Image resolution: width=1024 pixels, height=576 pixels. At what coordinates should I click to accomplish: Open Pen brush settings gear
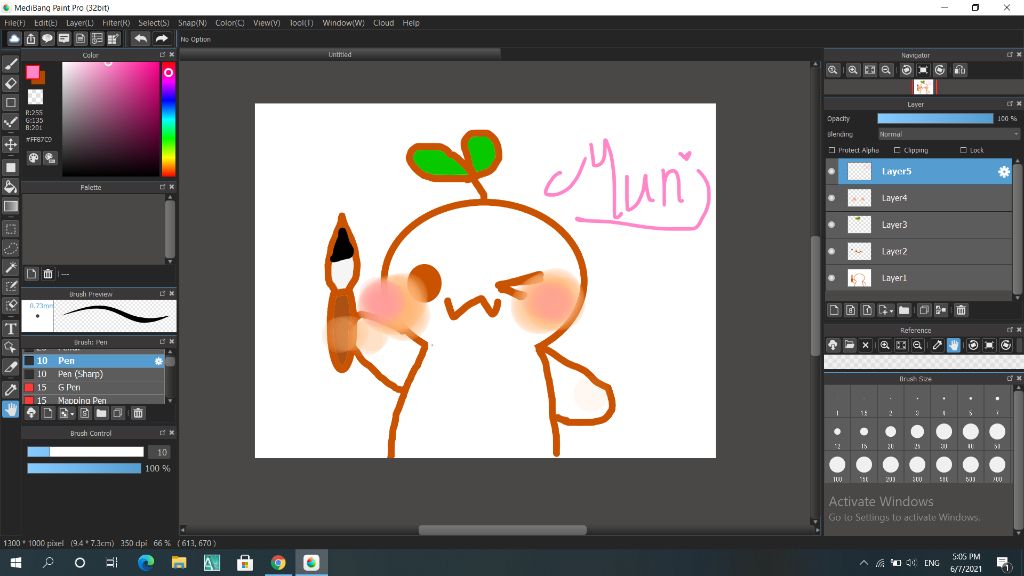coord(158,360)
